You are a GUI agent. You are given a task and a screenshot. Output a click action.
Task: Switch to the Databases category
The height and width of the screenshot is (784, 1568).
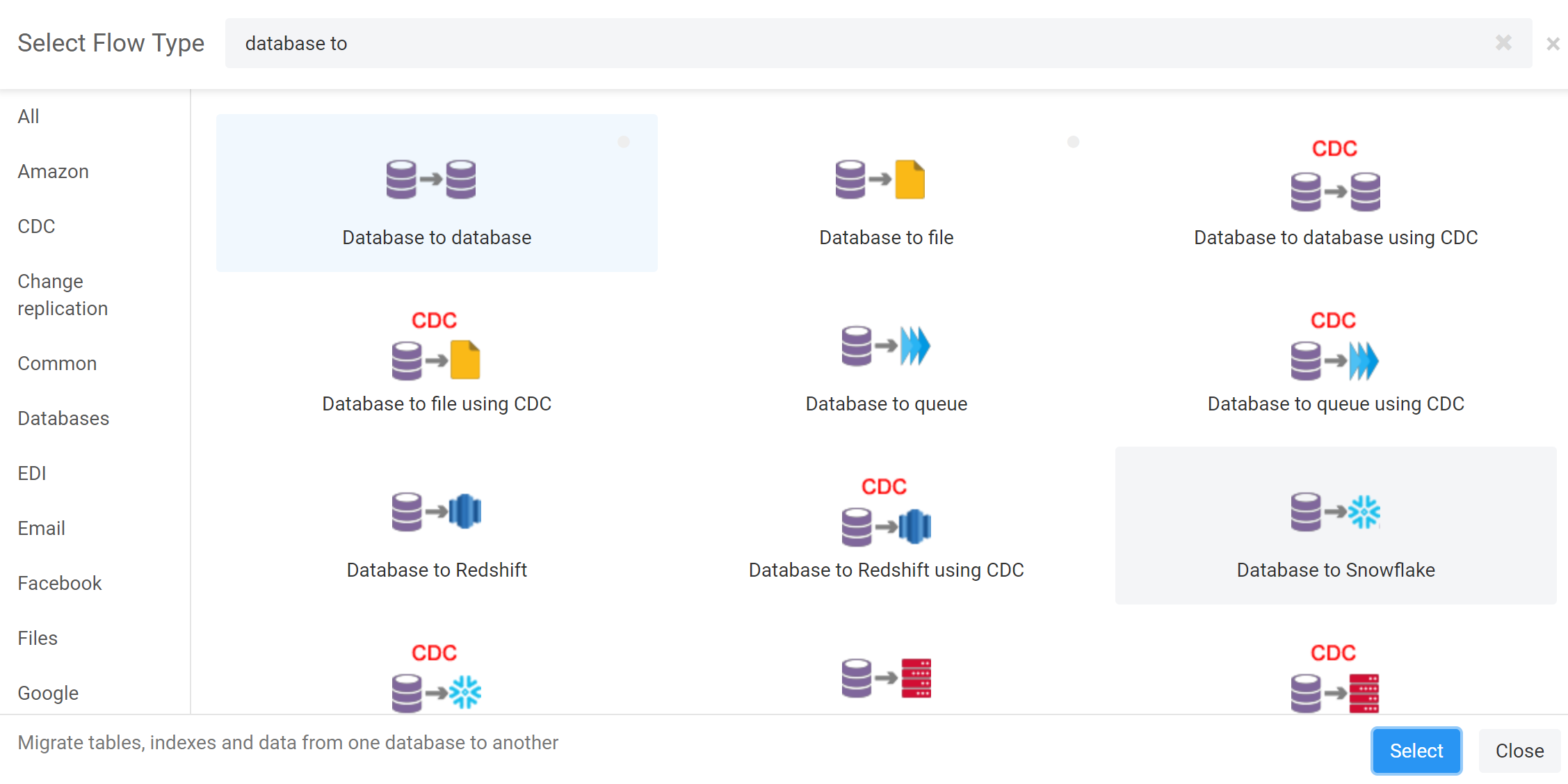63,418
